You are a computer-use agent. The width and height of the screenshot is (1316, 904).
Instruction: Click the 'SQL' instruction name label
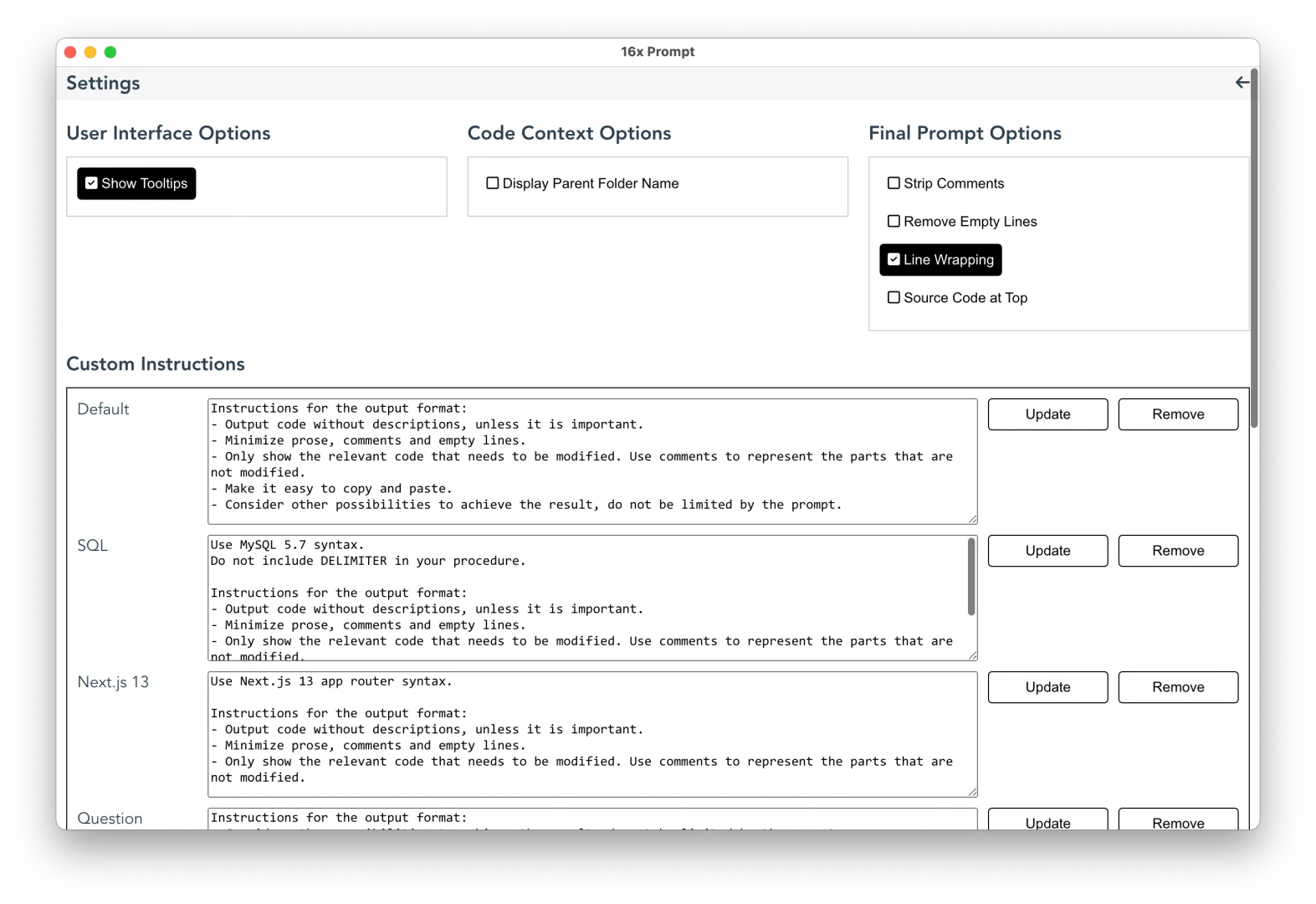(92, 546)
